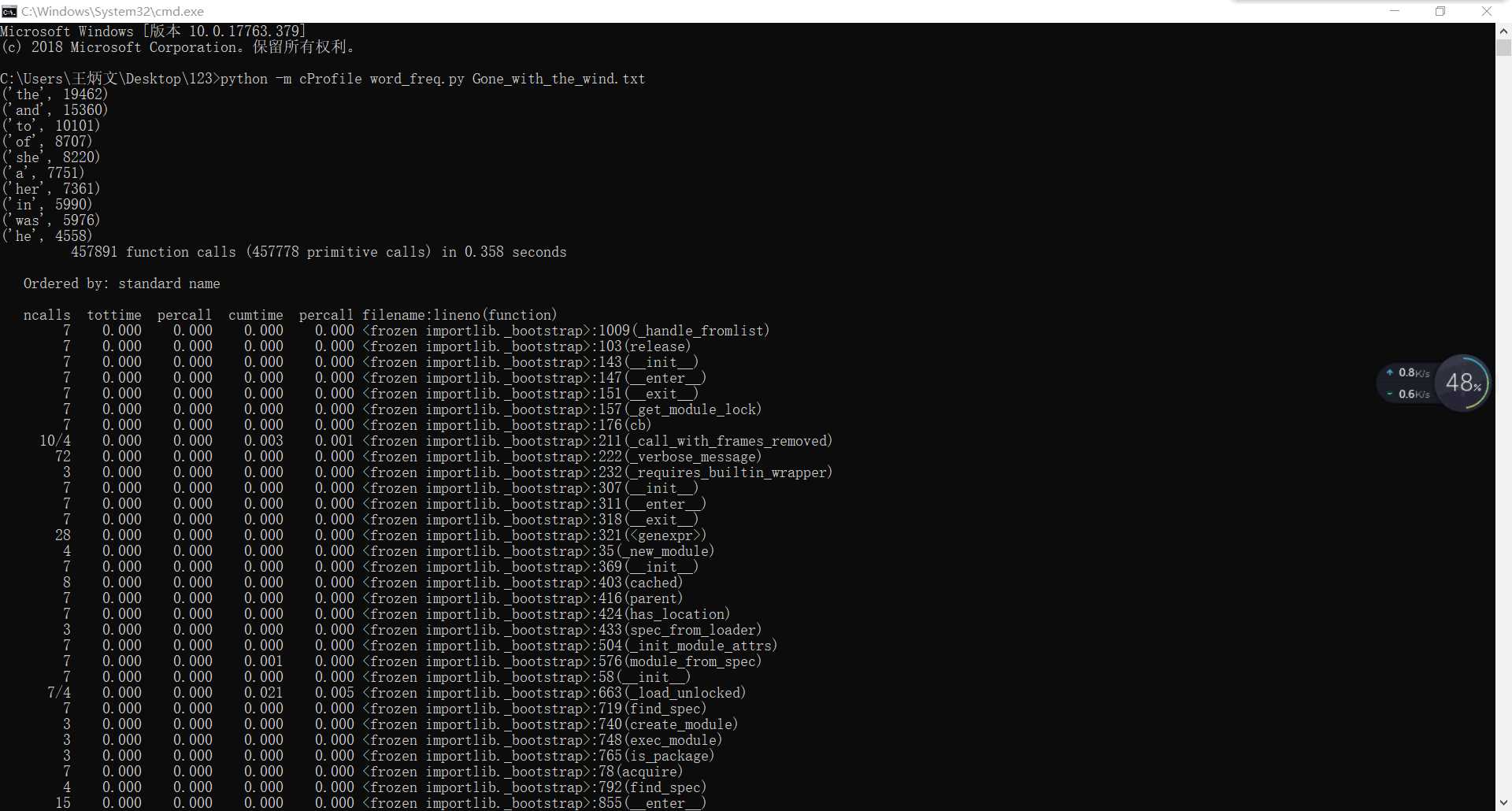1512x811 pixels.
Task: Click the ('she', 8220) output line
Action: pyautogui.click(x=50, y=157)
